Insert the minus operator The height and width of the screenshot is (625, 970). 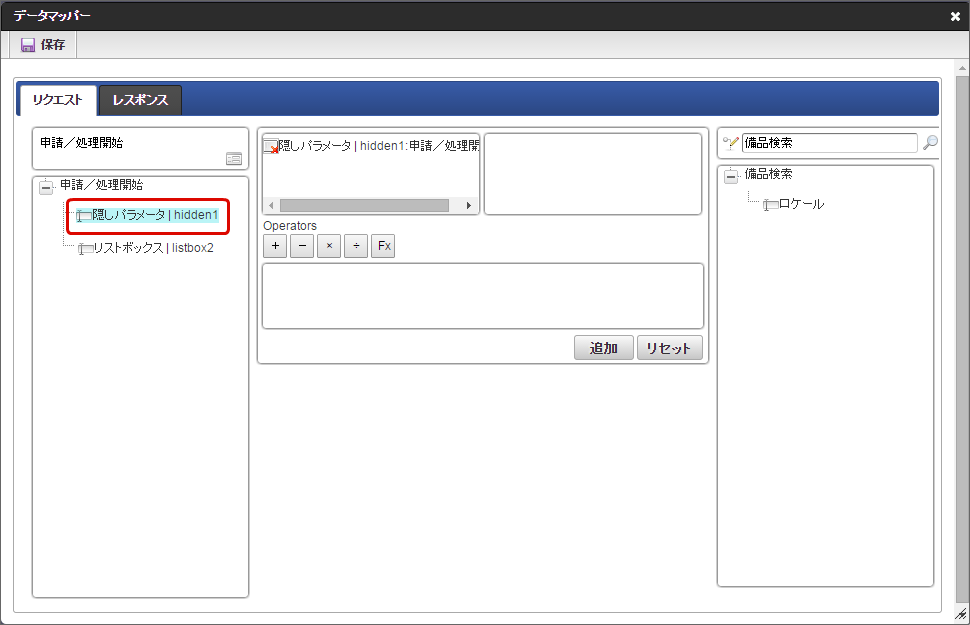[x=302, y=246]
